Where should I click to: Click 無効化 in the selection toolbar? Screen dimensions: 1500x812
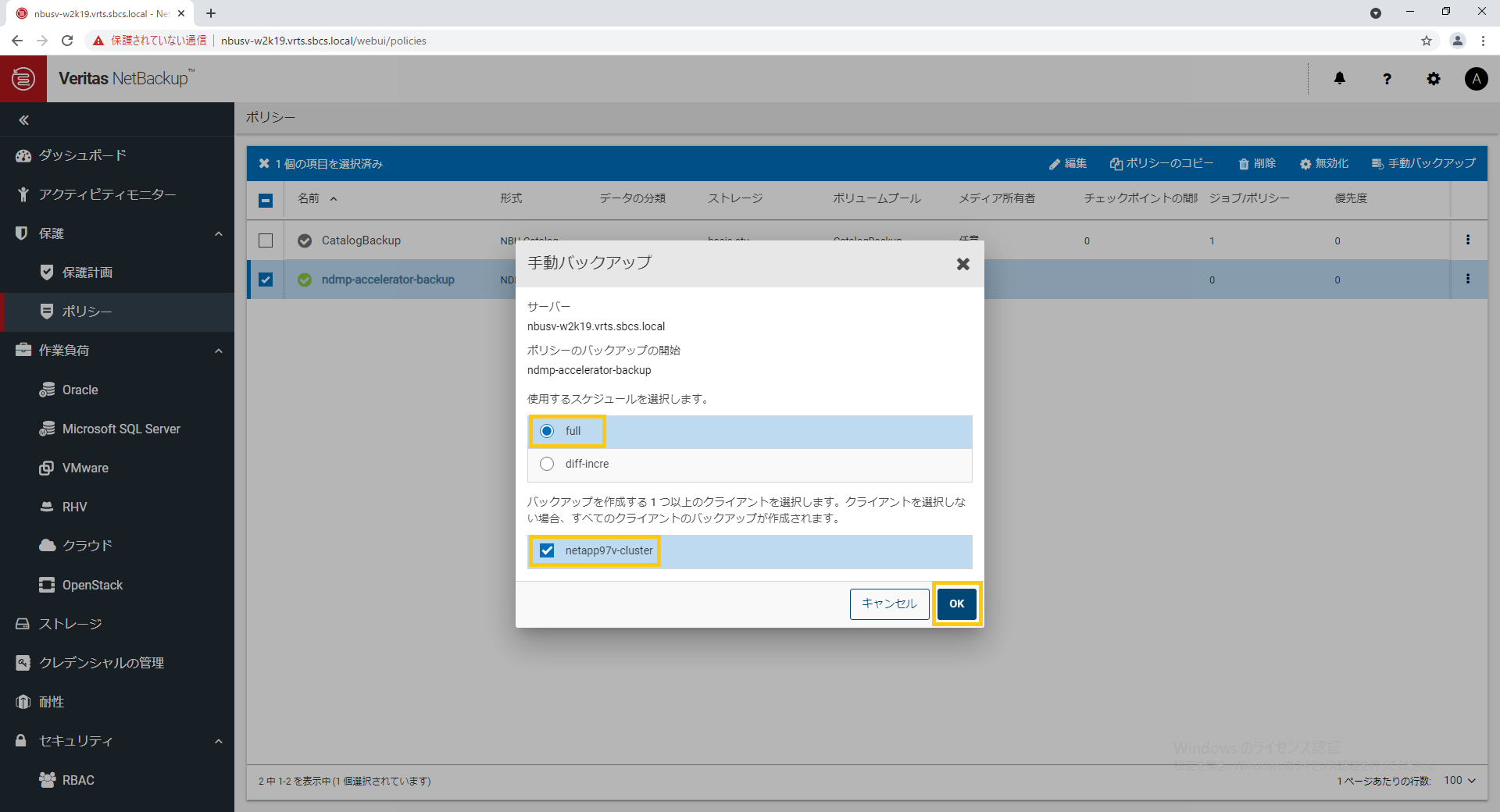click(1324, 163)
